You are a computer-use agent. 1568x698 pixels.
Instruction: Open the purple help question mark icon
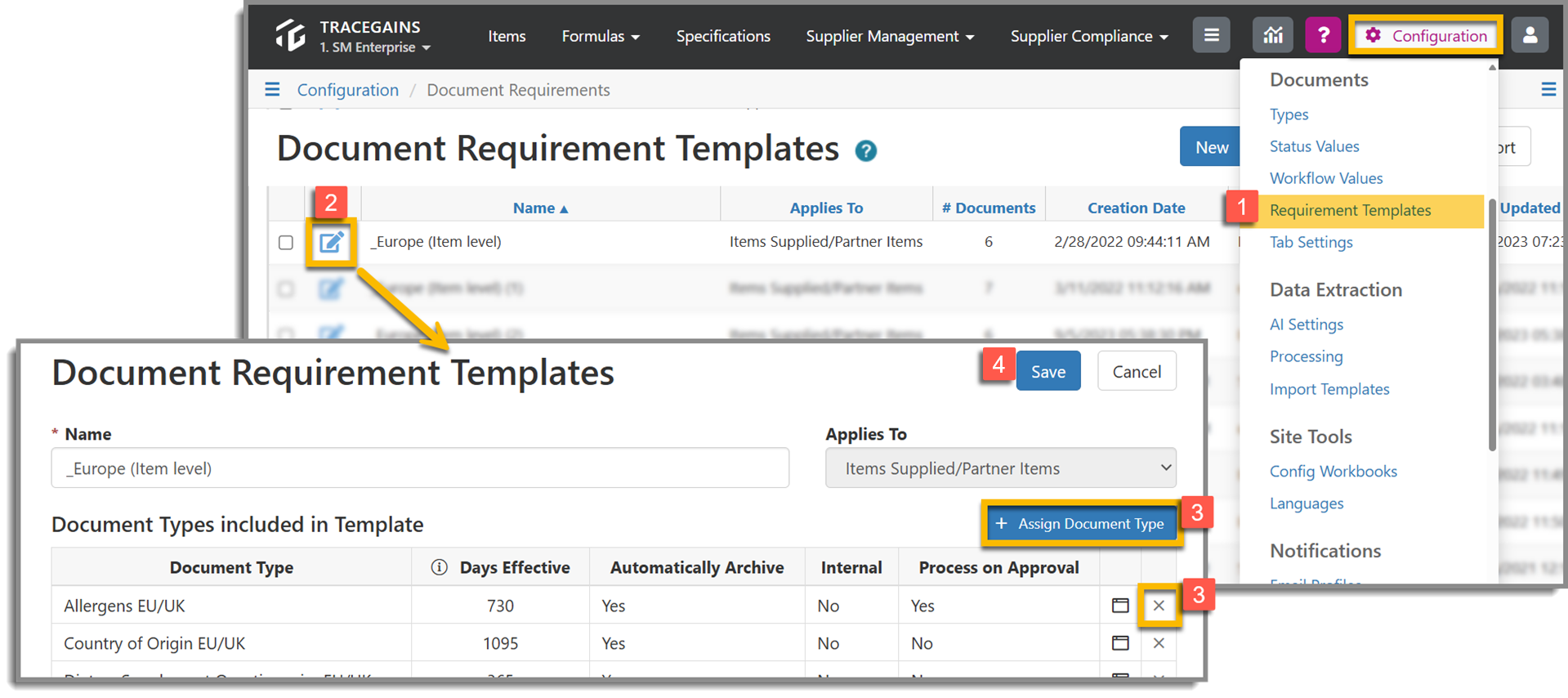point(1323,35)
